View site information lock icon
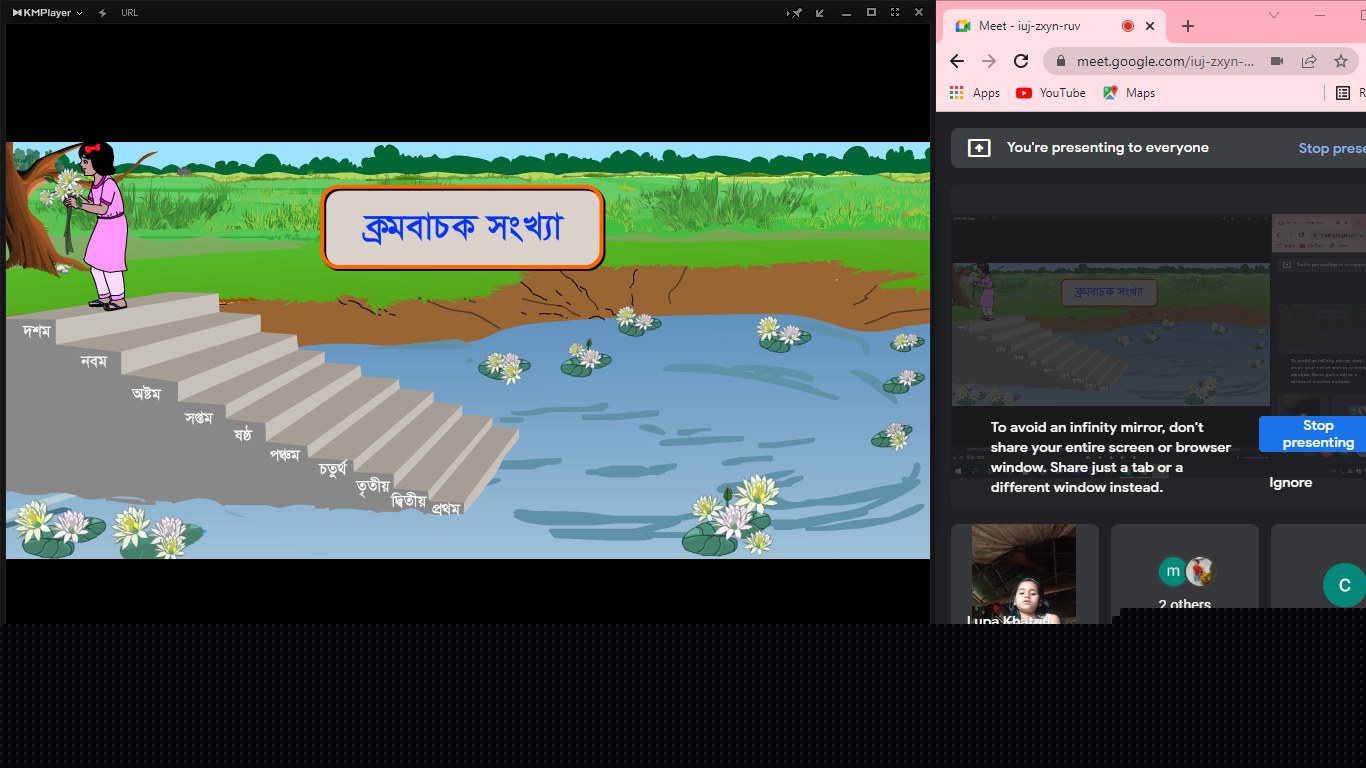The width and height of the screenshot is (1366, 768). [1061, 61]
